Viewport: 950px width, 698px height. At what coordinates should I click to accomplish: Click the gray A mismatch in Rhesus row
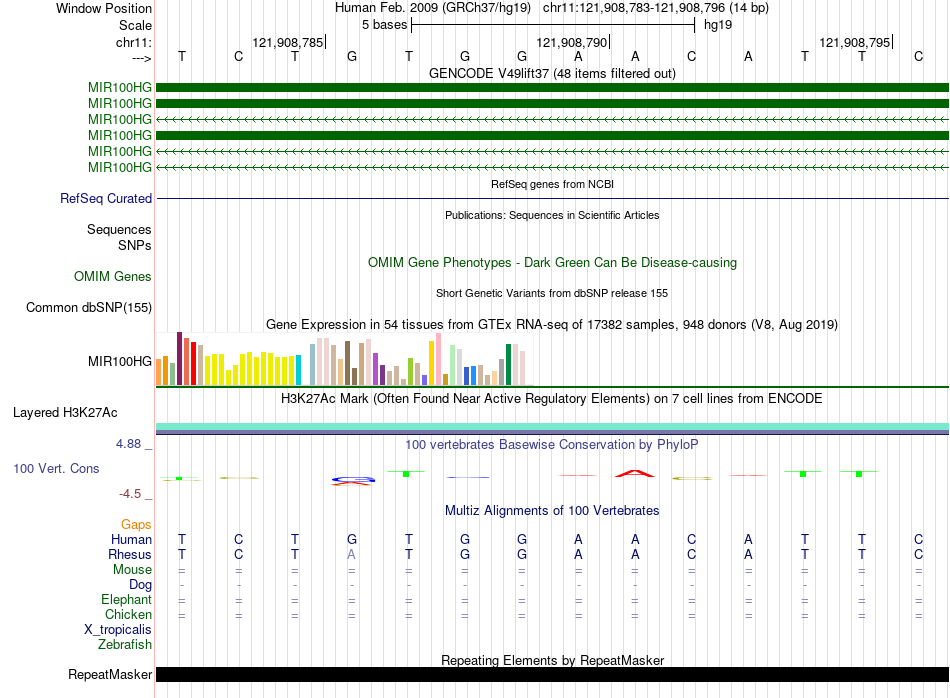[x=351, y=554]
